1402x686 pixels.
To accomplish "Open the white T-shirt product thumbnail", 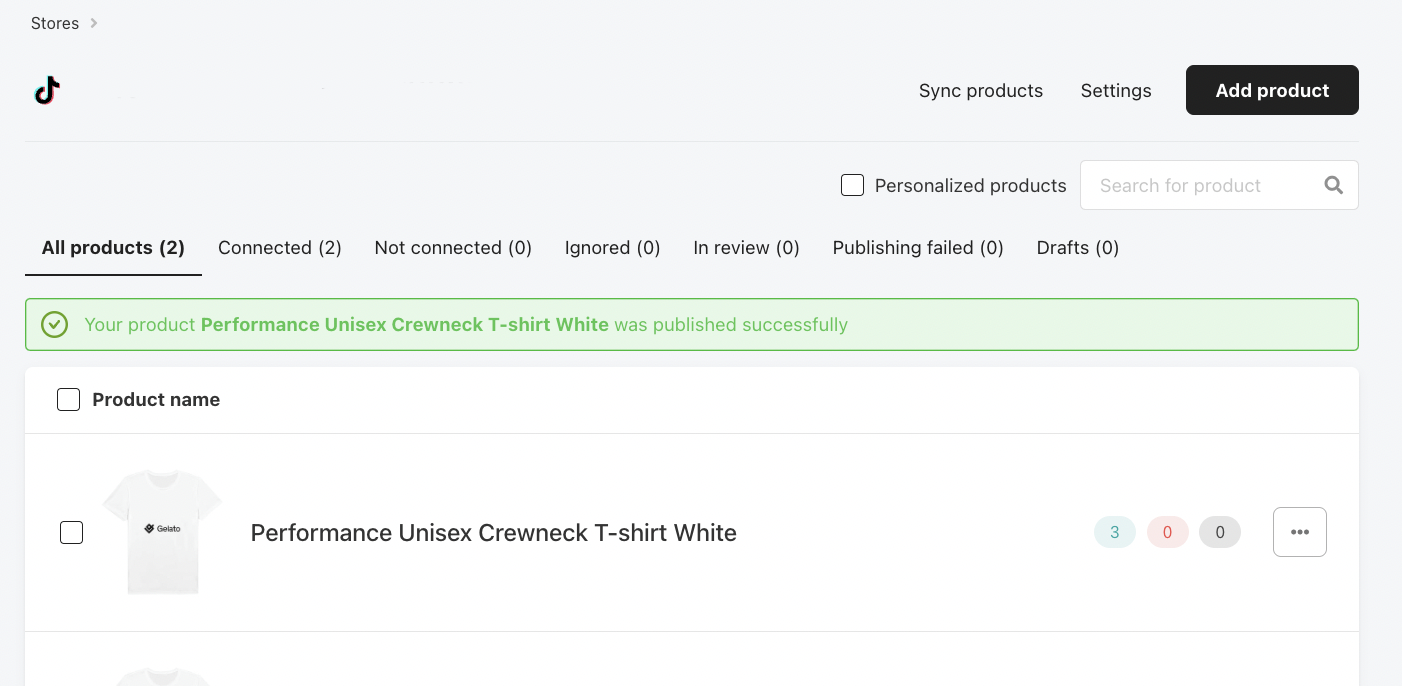I will (x=163, y=532).
